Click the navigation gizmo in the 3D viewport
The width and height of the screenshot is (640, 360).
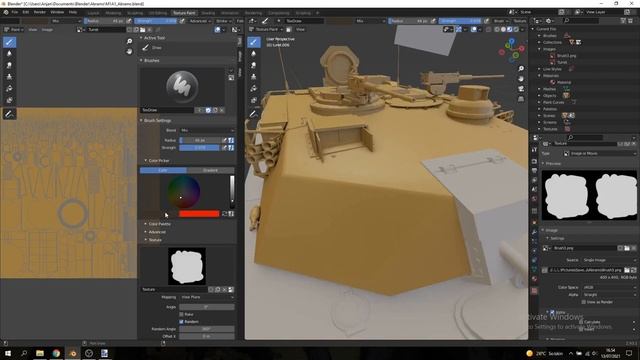coord(512,50)
